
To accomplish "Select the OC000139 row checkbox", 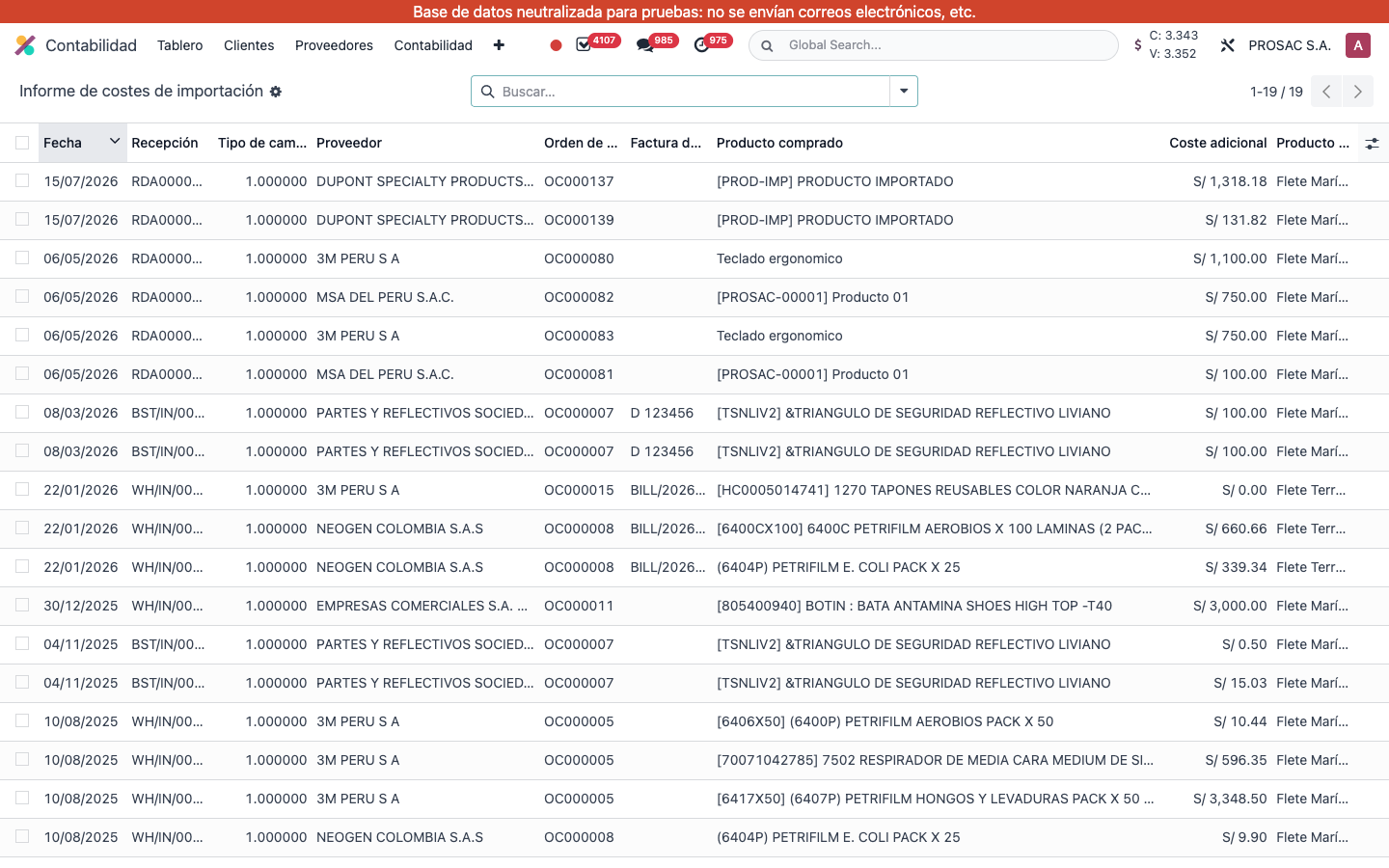I will 22,219.
